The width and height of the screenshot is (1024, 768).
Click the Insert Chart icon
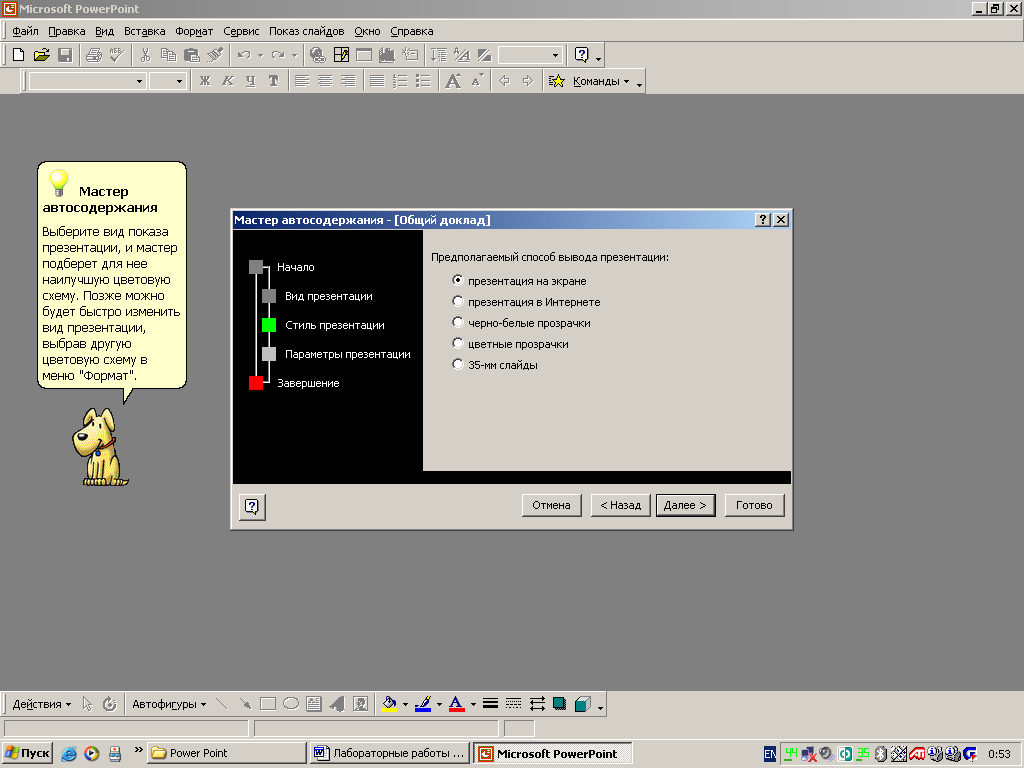[387, 55]
